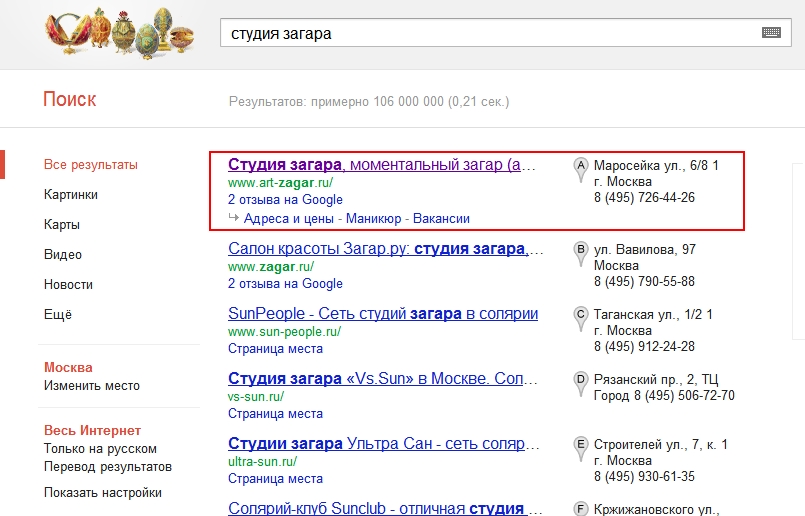Click map marker B for ул. Вавилова

(x=581, y=254)
